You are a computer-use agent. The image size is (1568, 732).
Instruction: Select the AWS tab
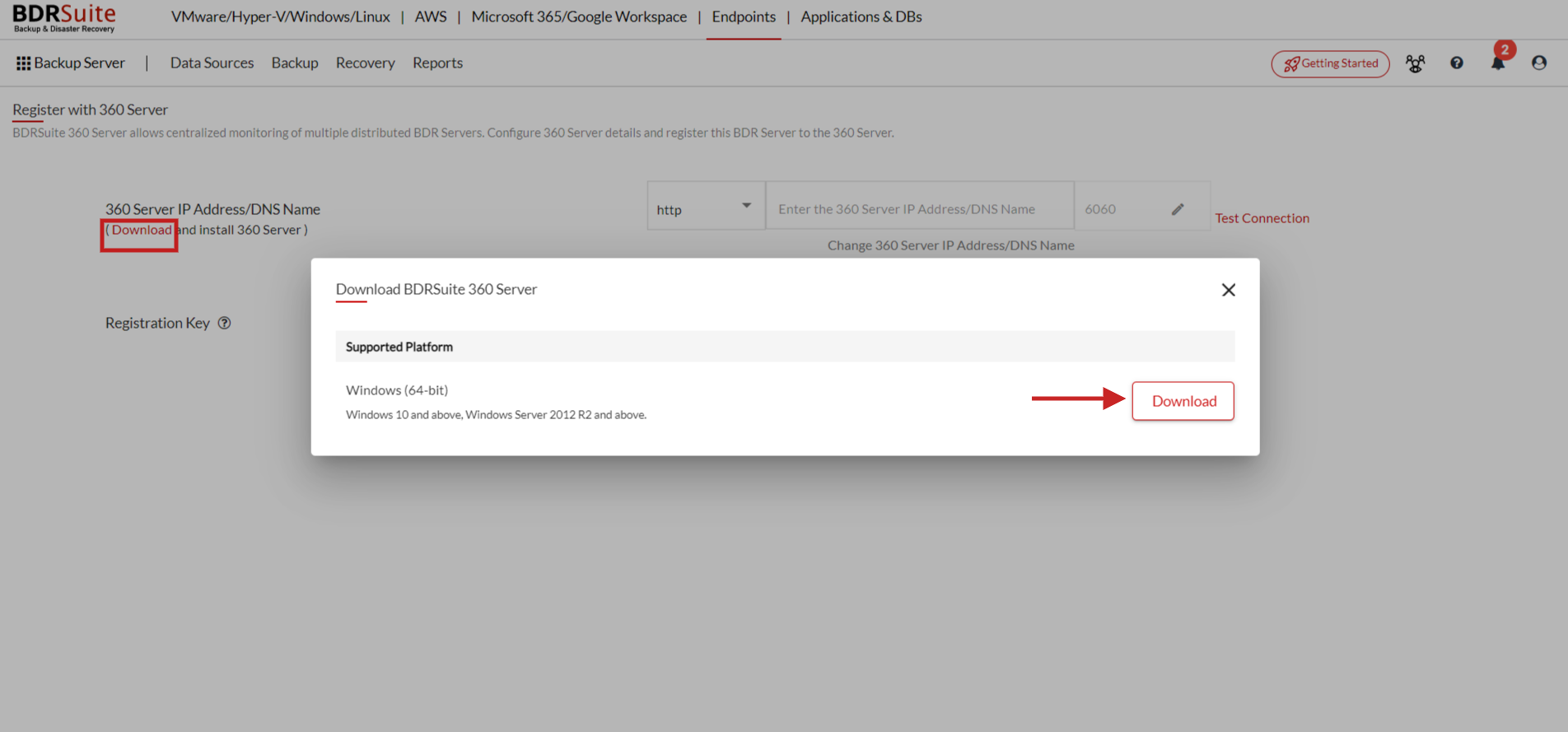click(431, 16)
